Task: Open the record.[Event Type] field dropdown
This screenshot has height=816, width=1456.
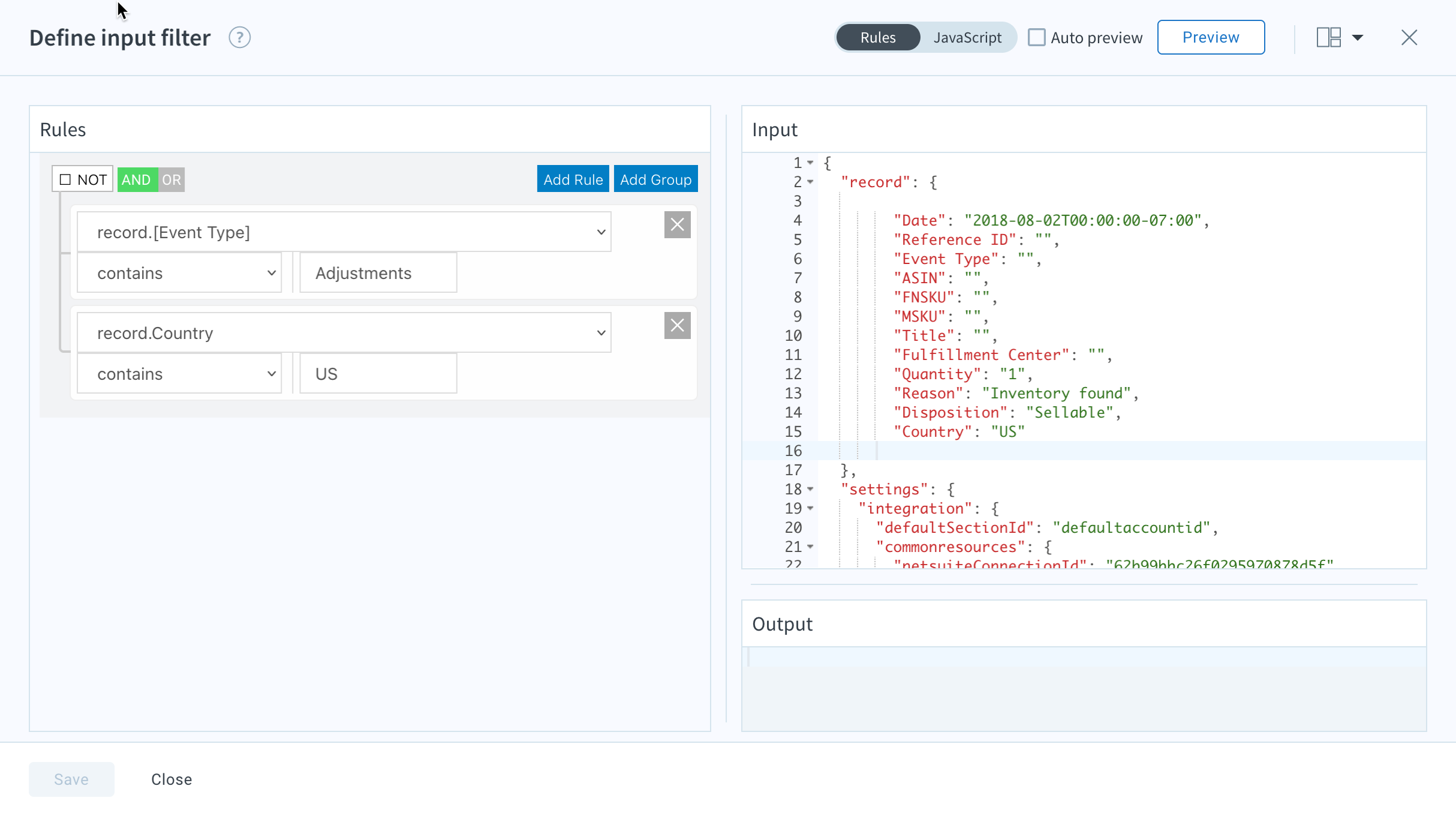Action: tap(344, 232)
